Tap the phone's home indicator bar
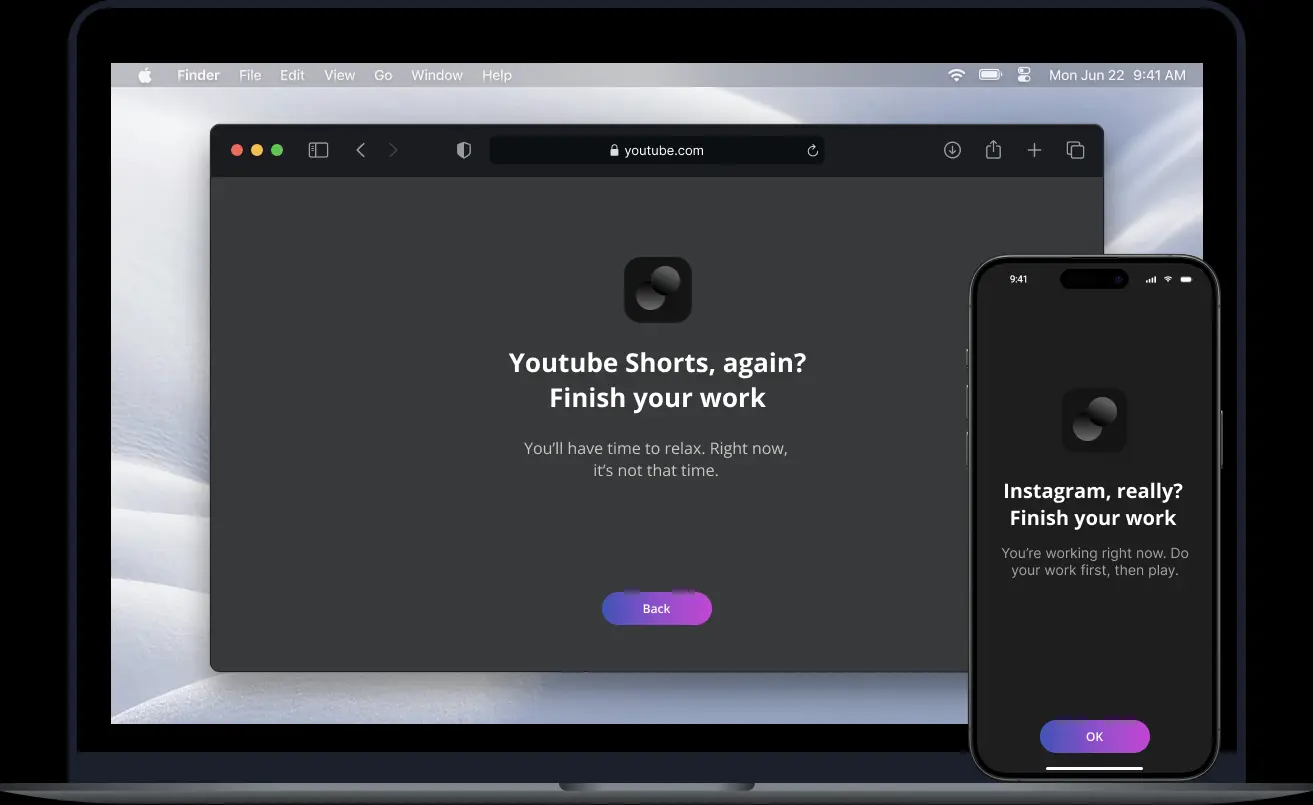 (1094, 768)
